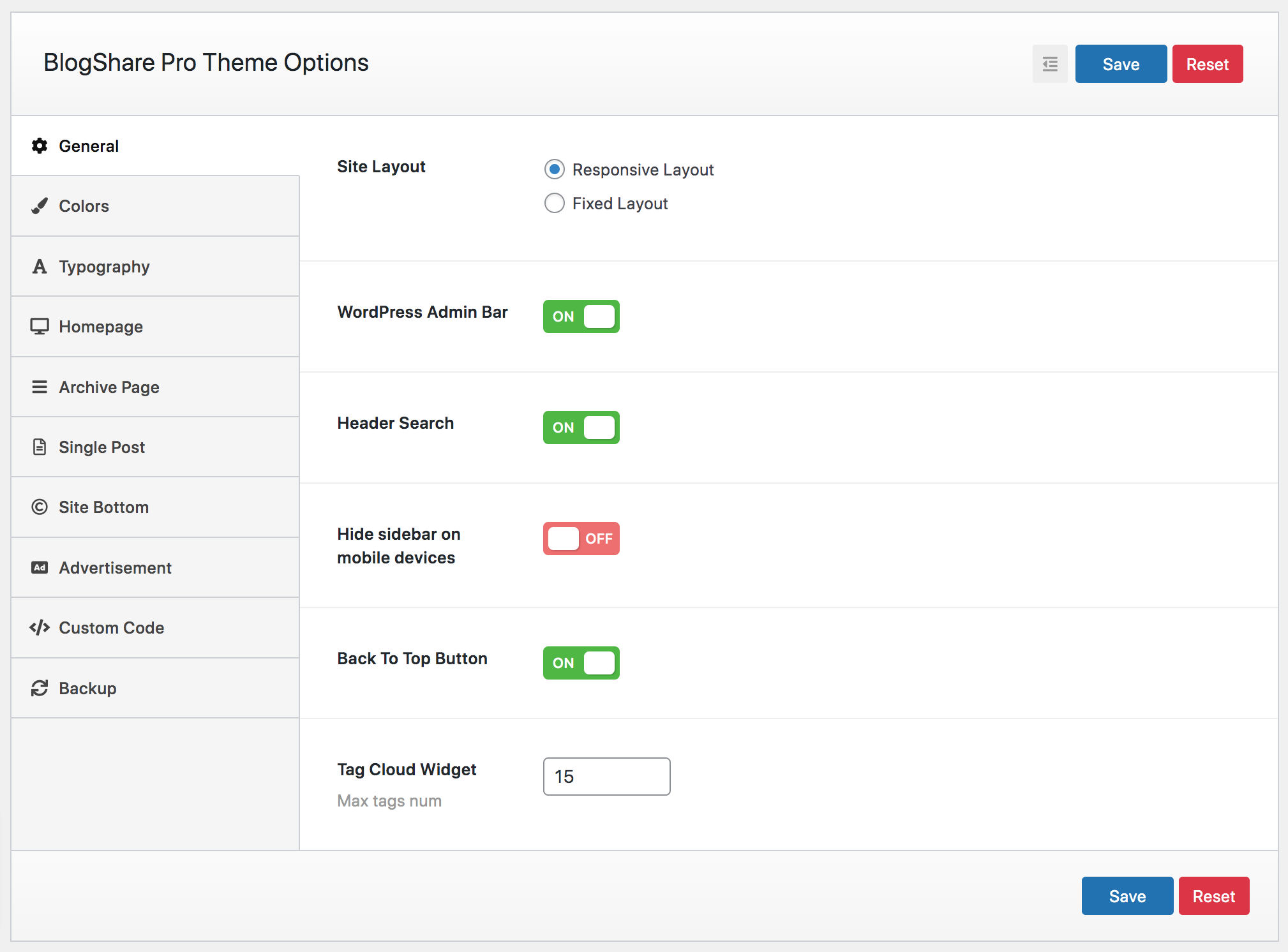Click the Advertisement Ad icon
Viewport: 1288px width, 952px height.
click(x=39, y=567)
